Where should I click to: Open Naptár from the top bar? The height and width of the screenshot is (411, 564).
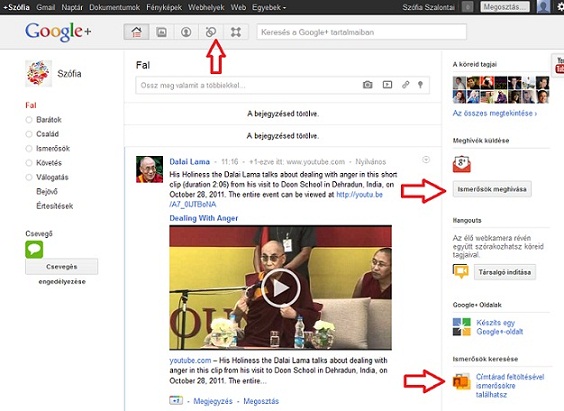pos(72,7)
